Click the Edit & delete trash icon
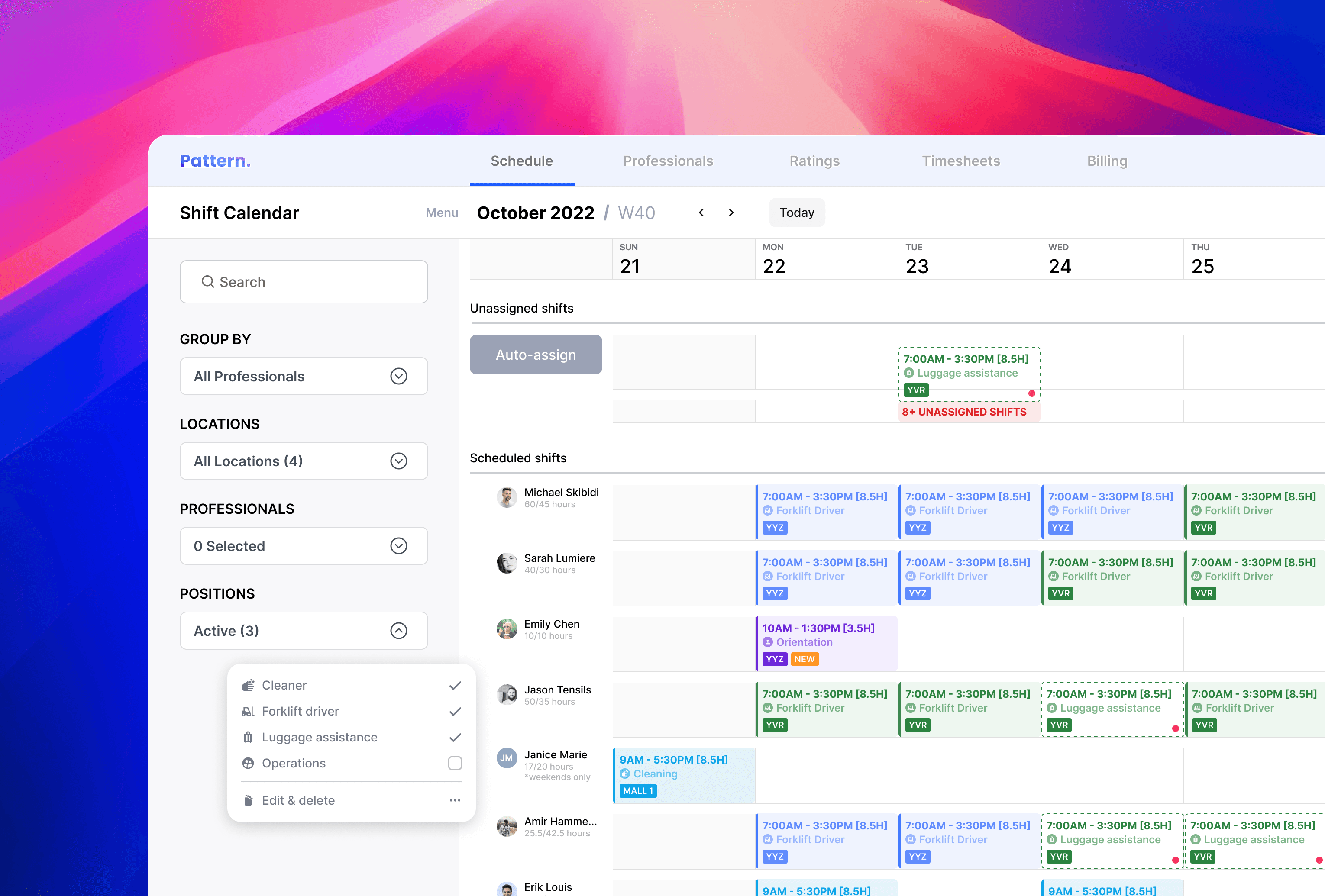The height and width of the screenshot is (896, 1325). (x=248, y=800)
